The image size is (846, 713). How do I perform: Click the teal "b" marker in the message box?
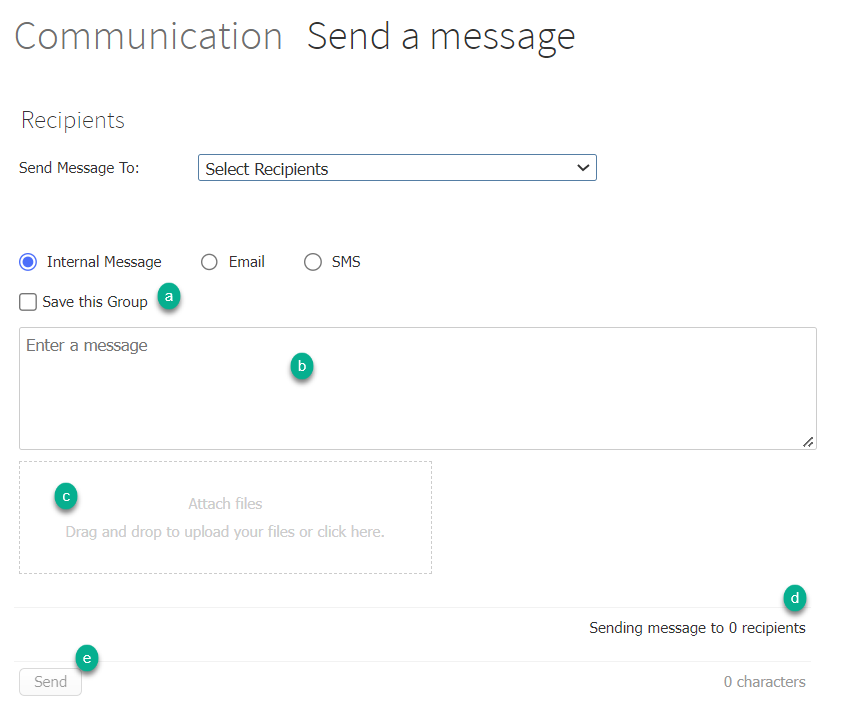click(302, 367)
